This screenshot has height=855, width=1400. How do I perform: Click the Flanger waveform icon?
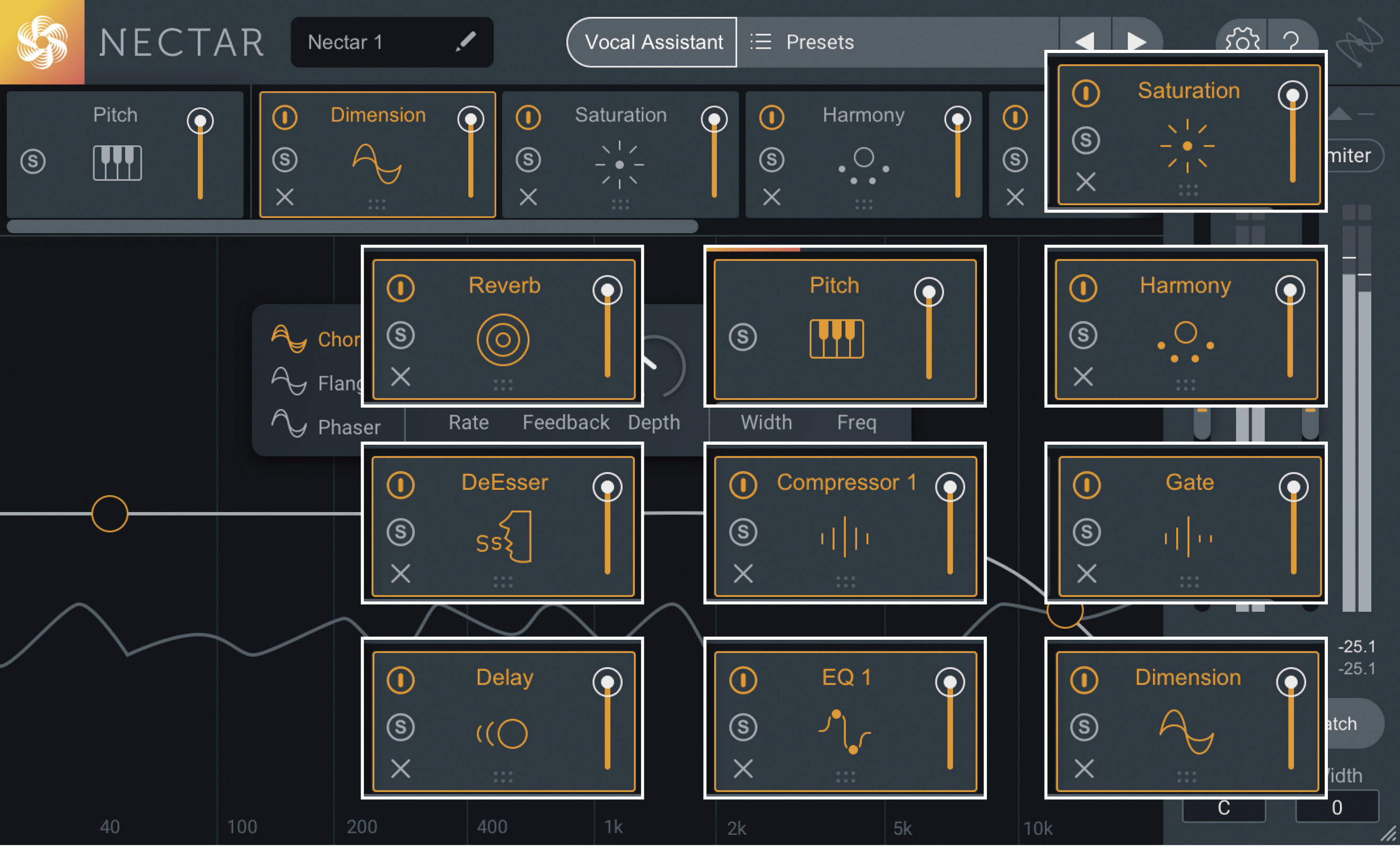click(289, 381)
